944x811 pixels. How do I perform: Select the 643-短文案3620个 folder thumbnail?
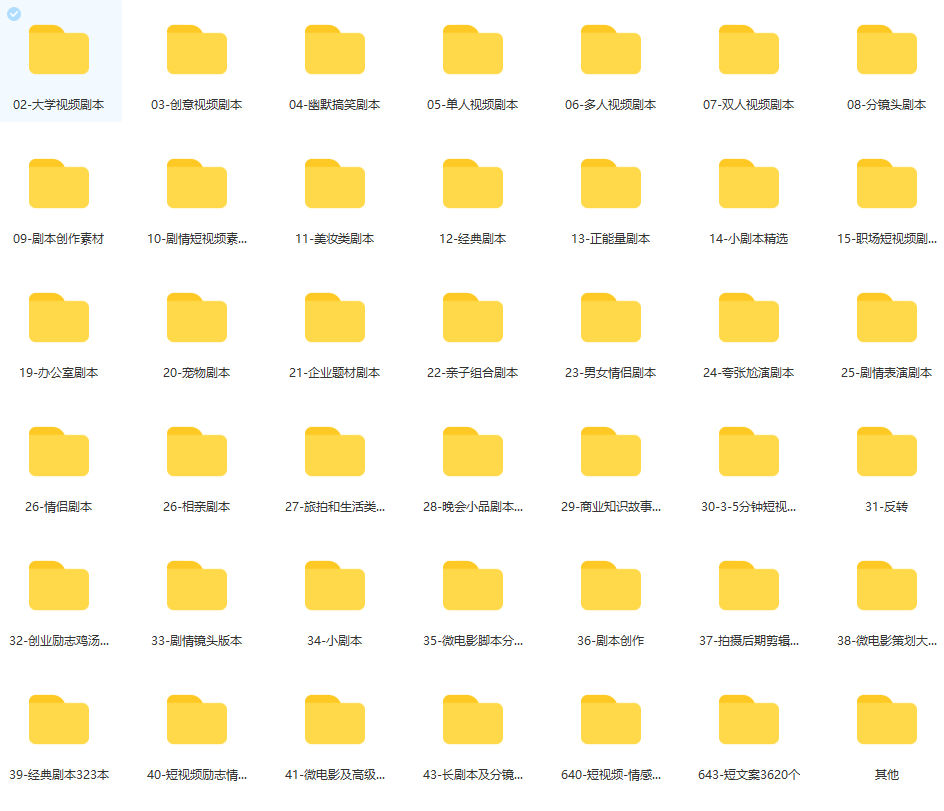coord(749,720)
